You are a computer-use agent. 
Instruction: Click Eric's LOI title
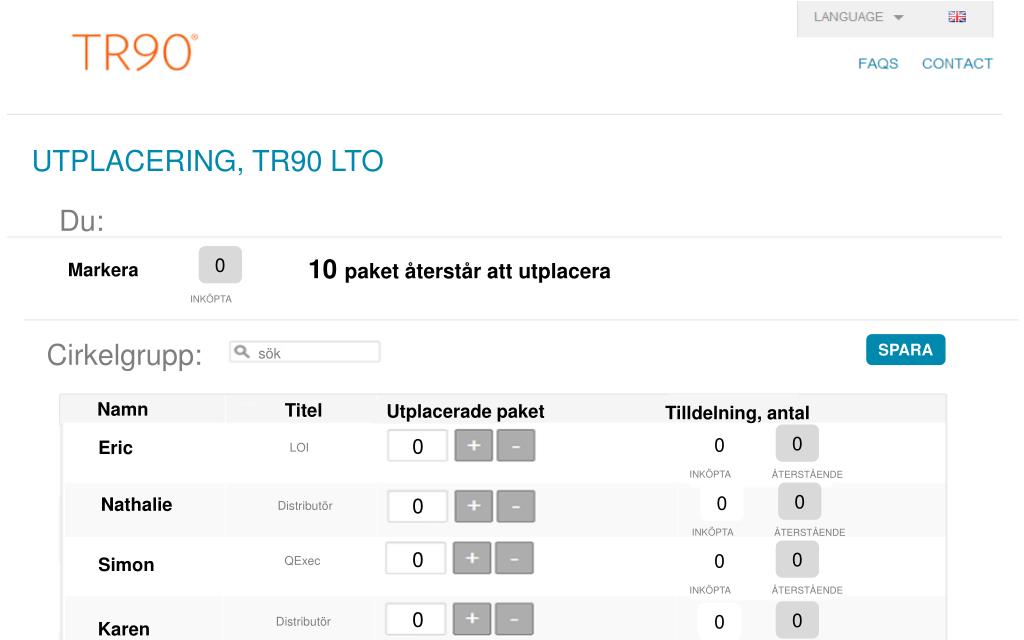[299, 447]
